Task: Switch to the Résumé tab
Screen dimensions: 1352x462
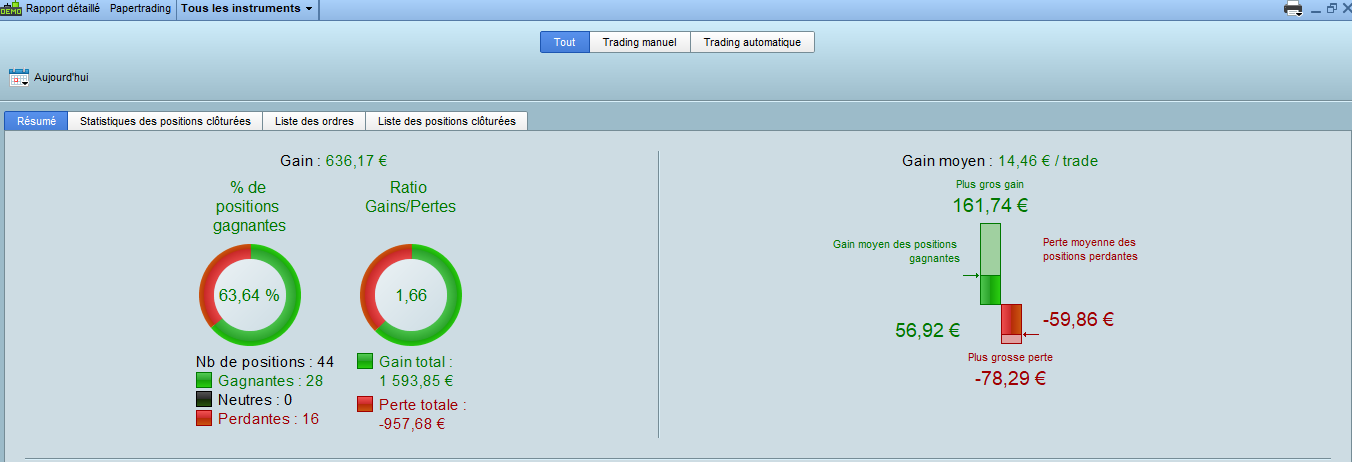Action: pos(36,121)
